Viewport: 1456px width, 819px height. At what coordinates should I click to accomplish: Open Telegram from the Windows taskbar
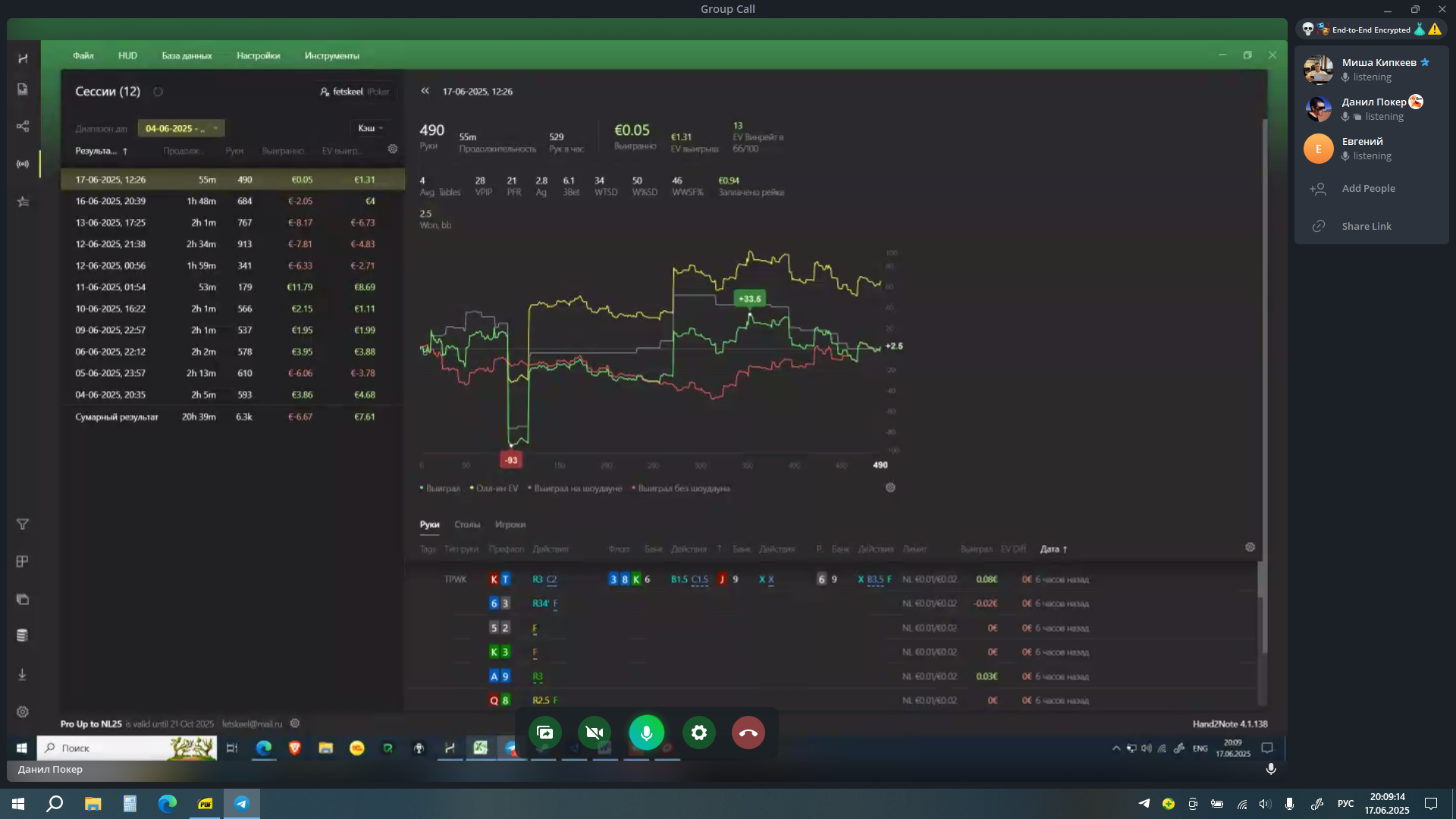click(241, 804)
